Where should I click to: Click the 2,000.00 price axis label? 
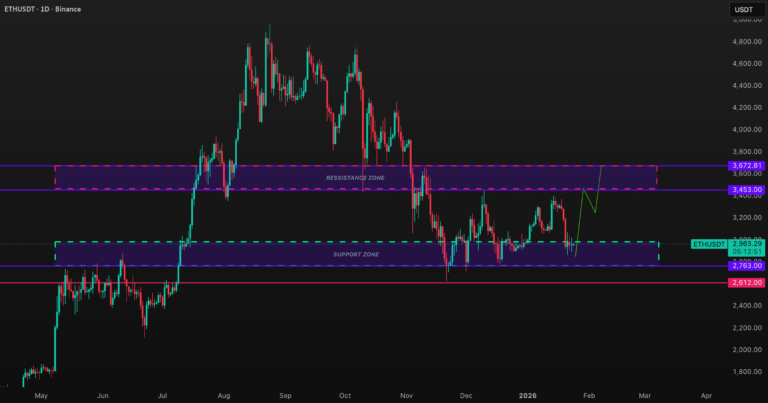point(747,350)
